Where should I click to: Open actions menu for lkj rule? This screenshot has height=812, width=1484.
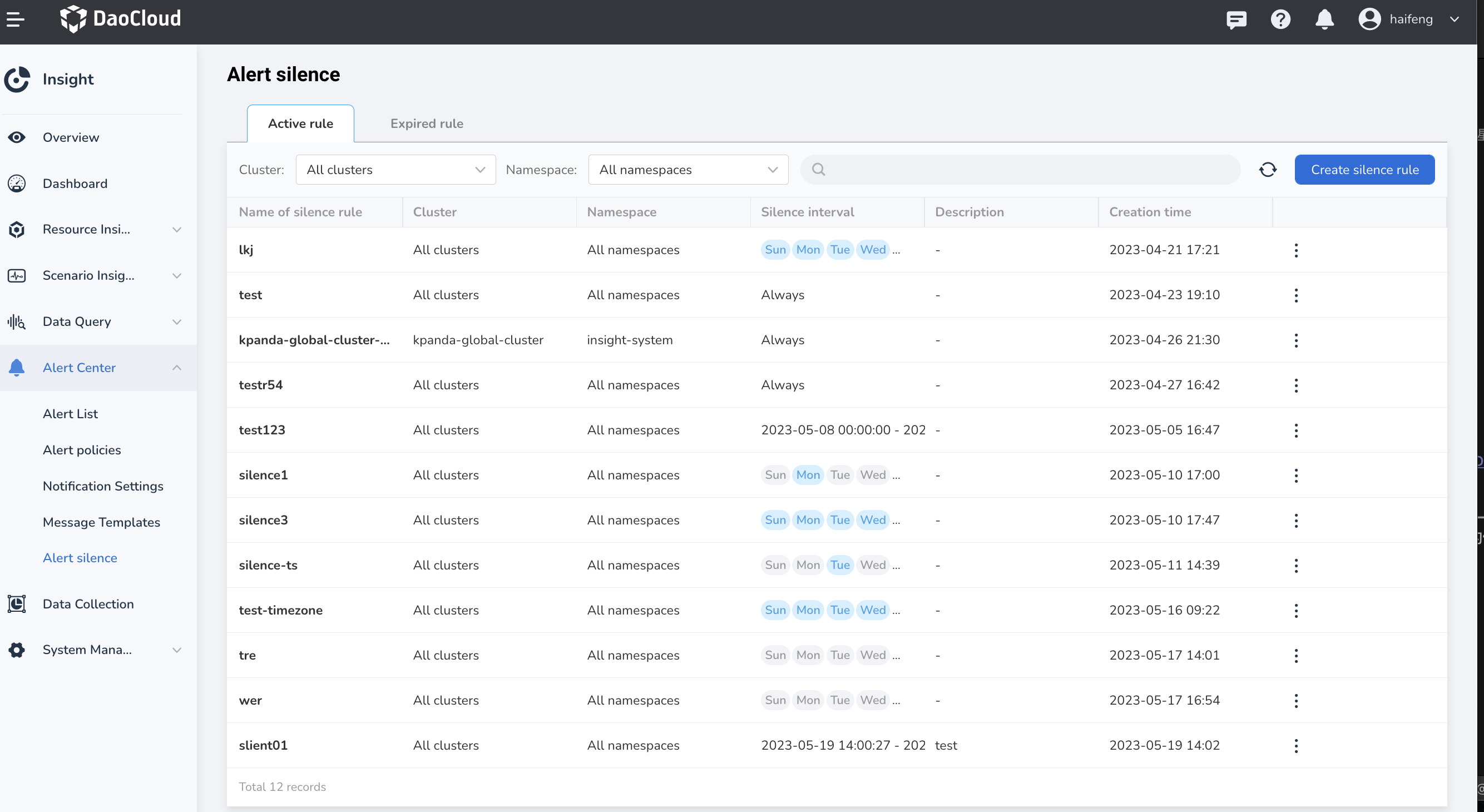(x=1295, y=250)
